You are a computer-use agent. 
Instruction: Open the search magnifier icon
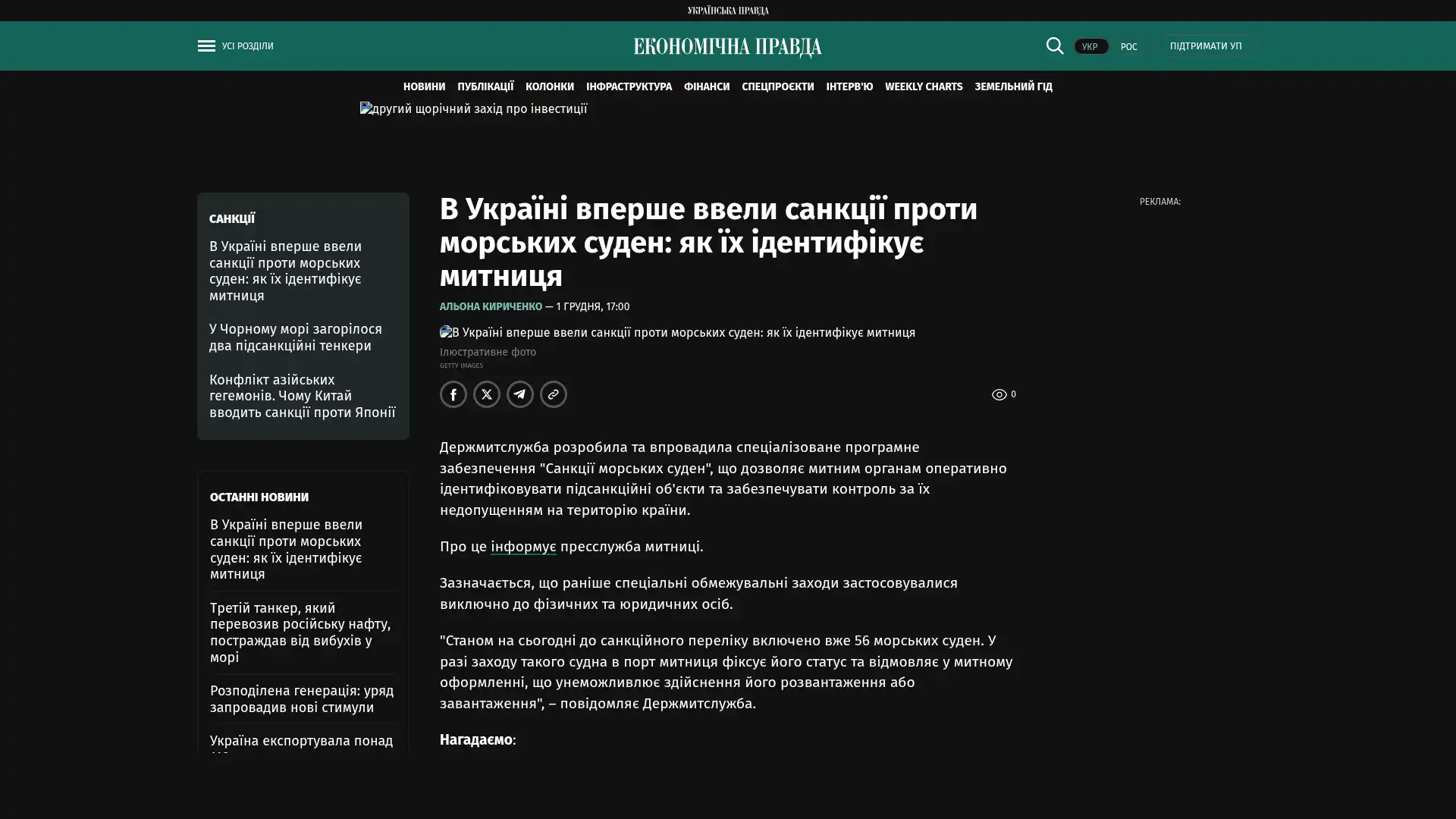pyautogui.click(x=1054, y=45)
